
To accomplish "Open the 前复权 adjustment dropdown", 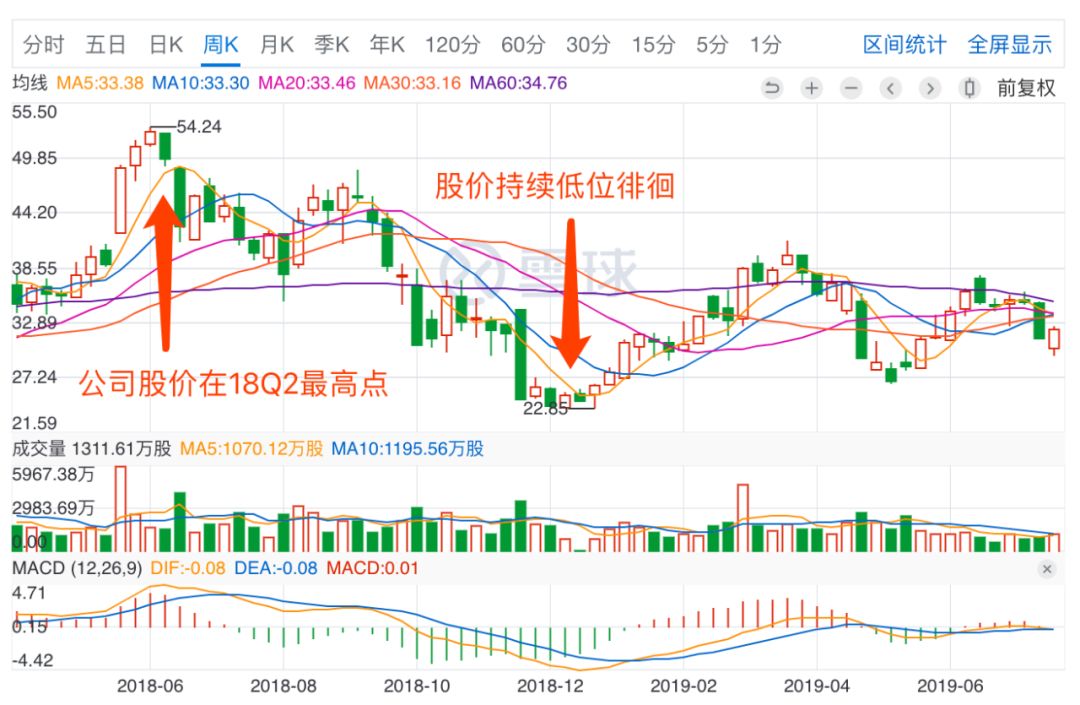I will click(1026, 88).
